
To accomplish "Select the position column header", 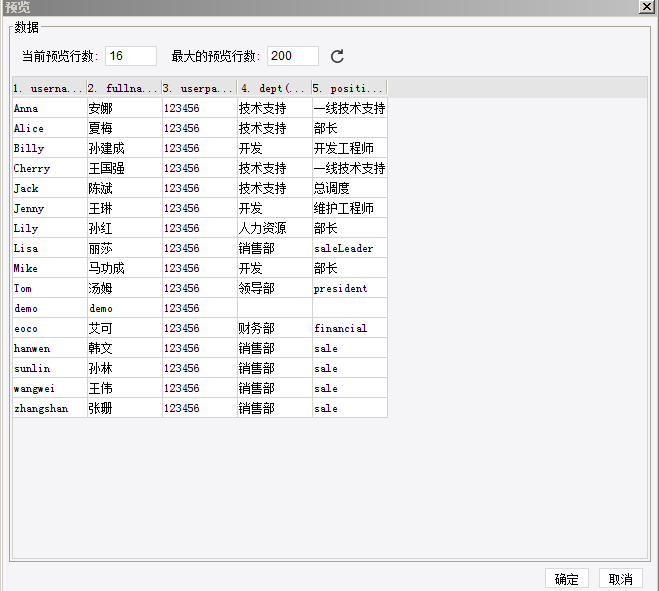I will point(349,88).
